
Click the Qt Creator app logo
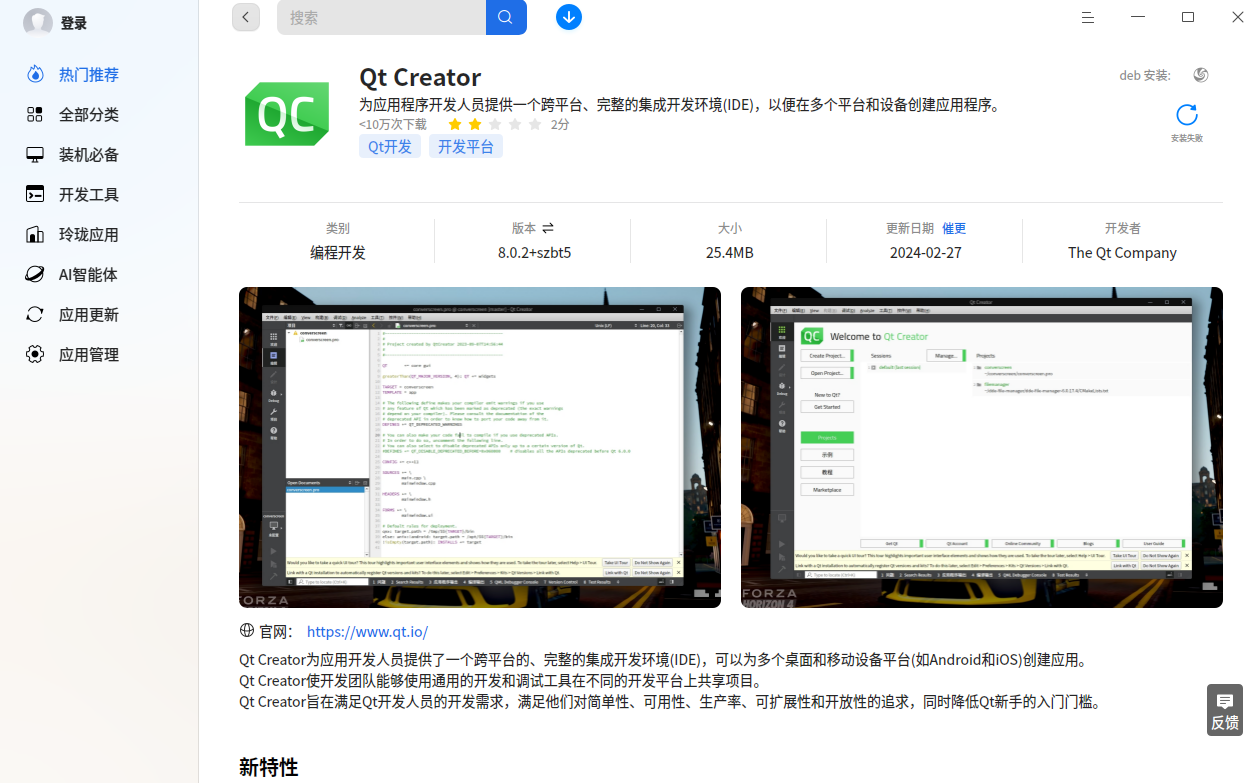[287, 115]
